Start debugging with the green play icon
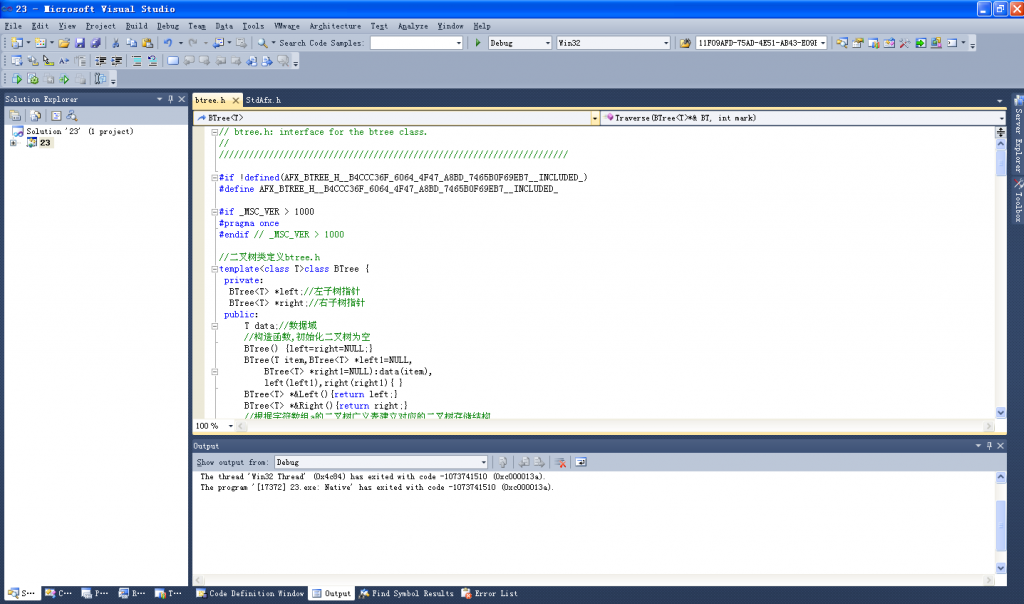 478,43
